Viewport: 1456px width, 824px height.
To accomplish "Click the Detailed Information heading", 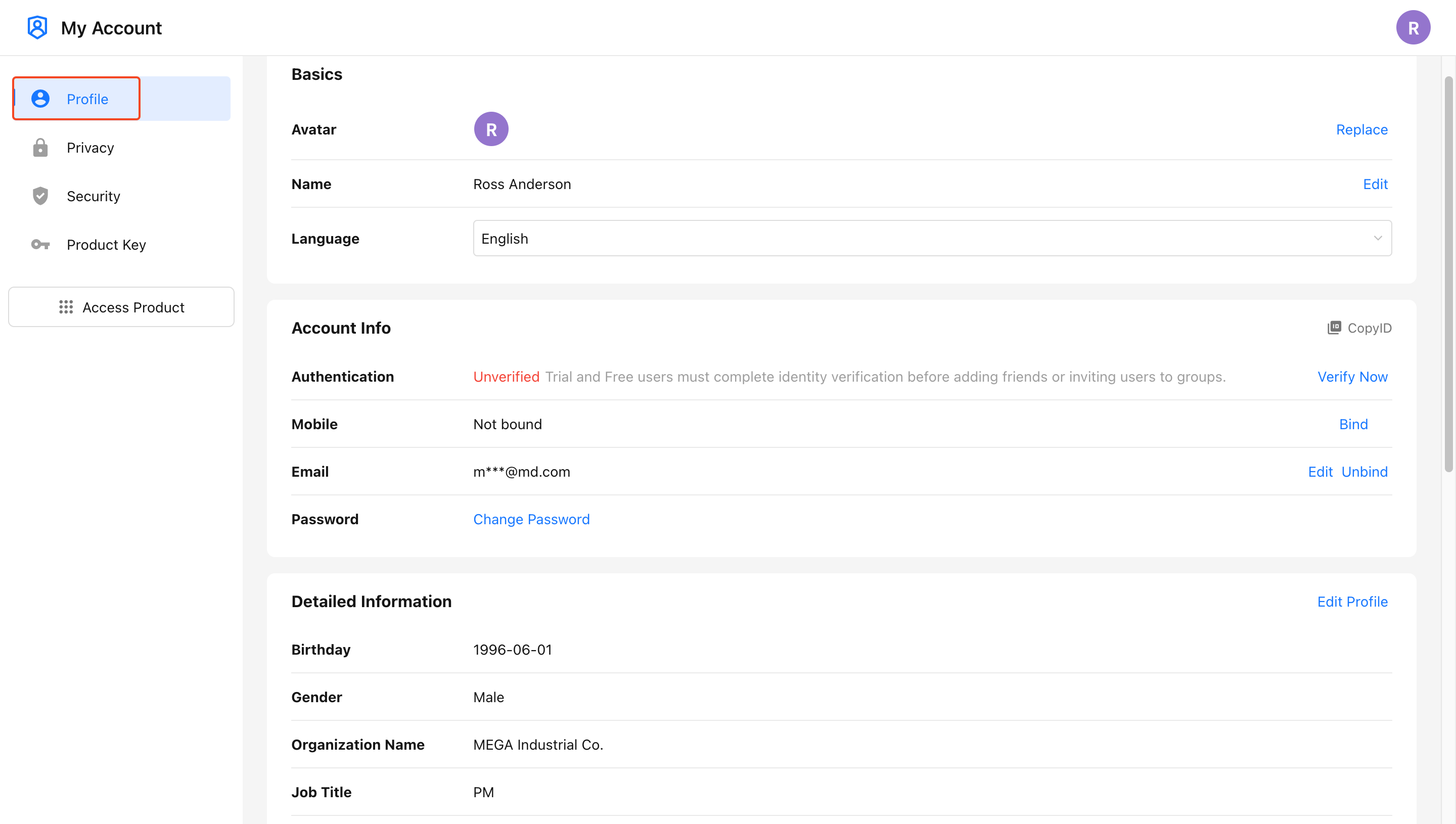I will point(371,601).
